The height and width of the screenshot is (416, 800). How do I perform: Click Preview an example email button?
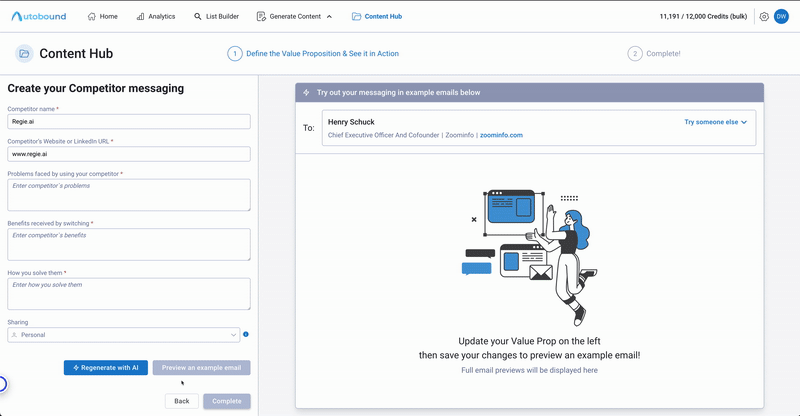(202, 368)
